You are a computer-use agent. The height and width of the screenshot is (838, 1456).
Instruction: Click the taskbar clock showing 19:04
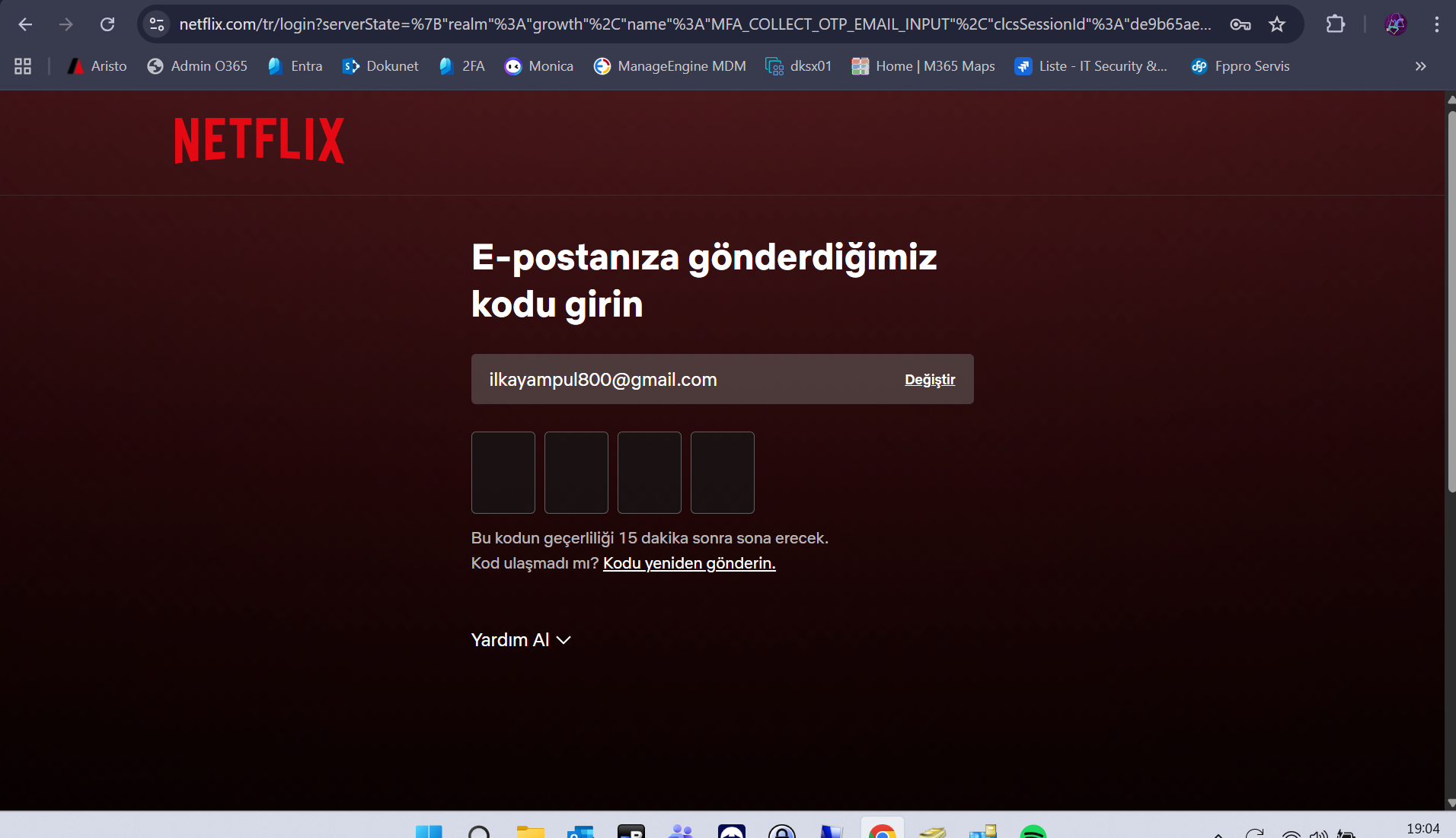tap(1422, 829)
